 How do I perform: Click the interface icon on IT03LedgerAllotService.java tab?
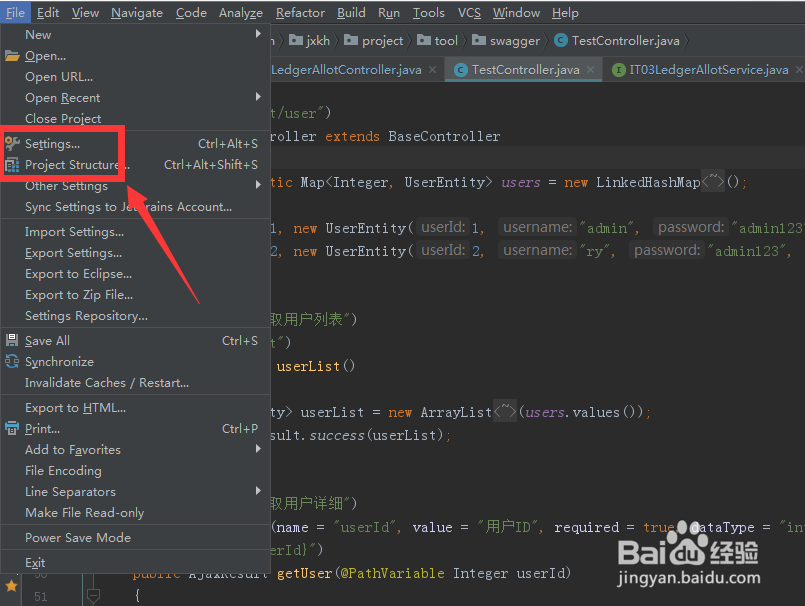[619, 70]
